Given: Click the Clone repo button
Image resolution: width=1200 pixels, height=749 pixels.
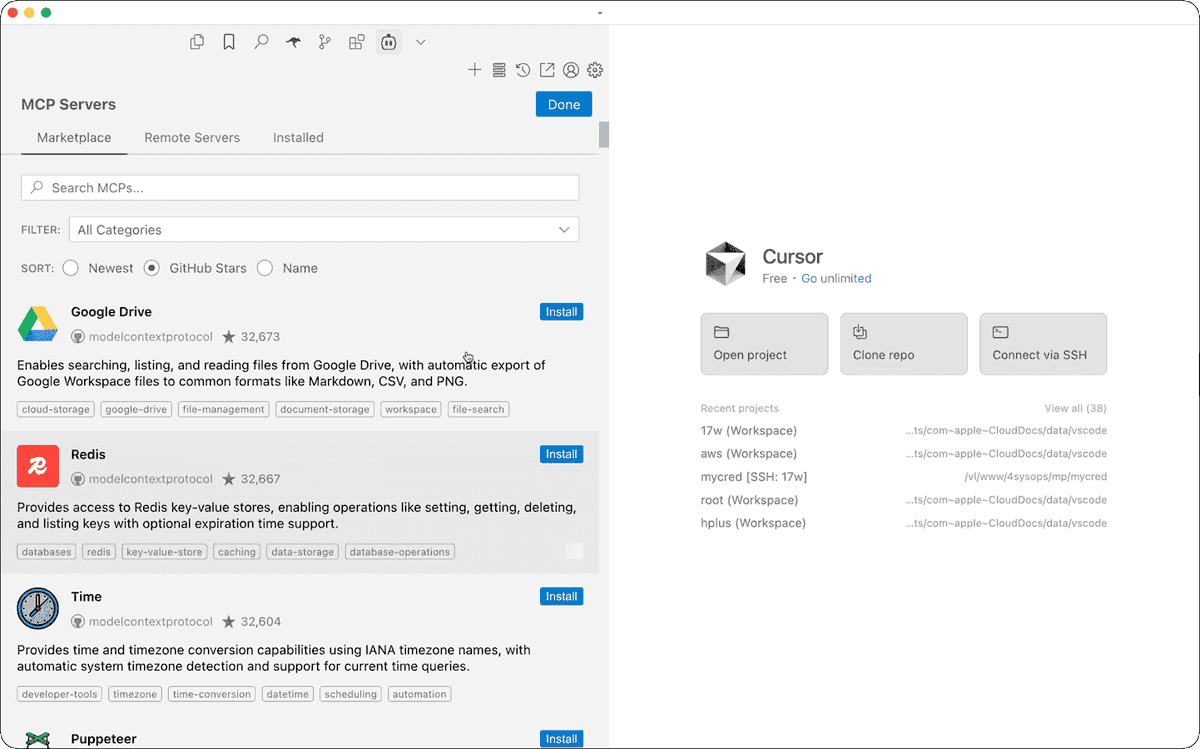Looking at the screenshot, I should pyautogui.click(x=903, y=344).
